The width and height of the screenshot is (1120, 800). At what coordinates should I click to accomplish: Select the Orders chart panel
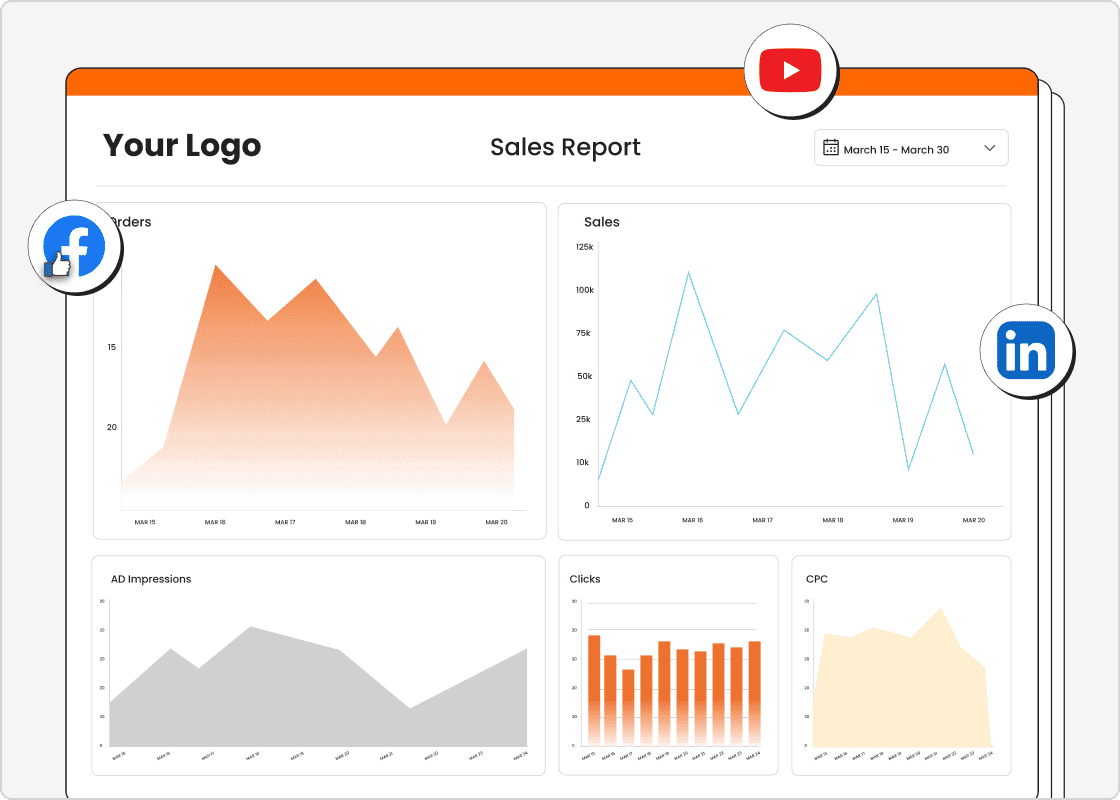pyautogui.click(x=318, y=370)
